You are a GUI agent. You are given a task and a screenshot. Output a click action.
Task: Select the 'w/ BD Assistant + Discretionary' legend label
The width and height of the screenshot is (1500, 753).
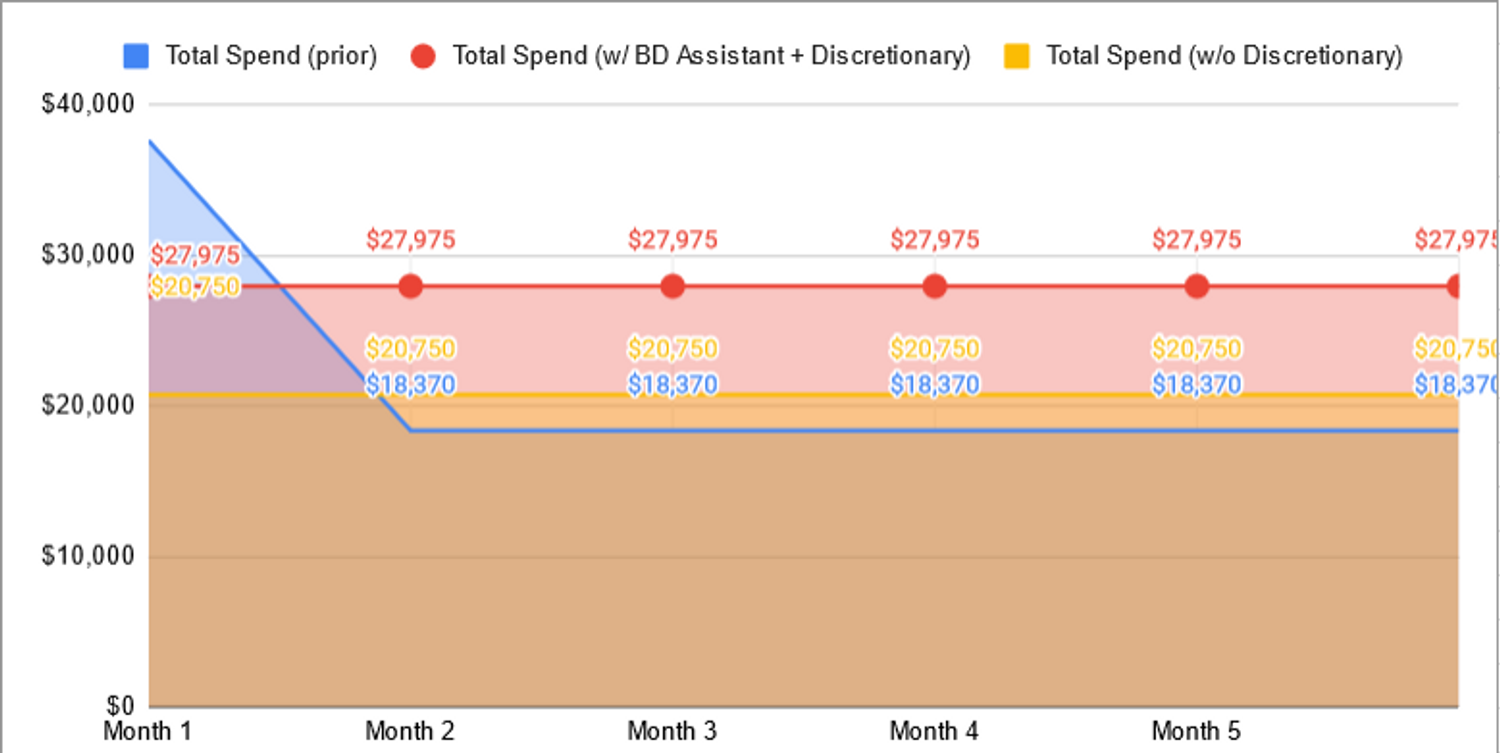click(x=711, y=55)
